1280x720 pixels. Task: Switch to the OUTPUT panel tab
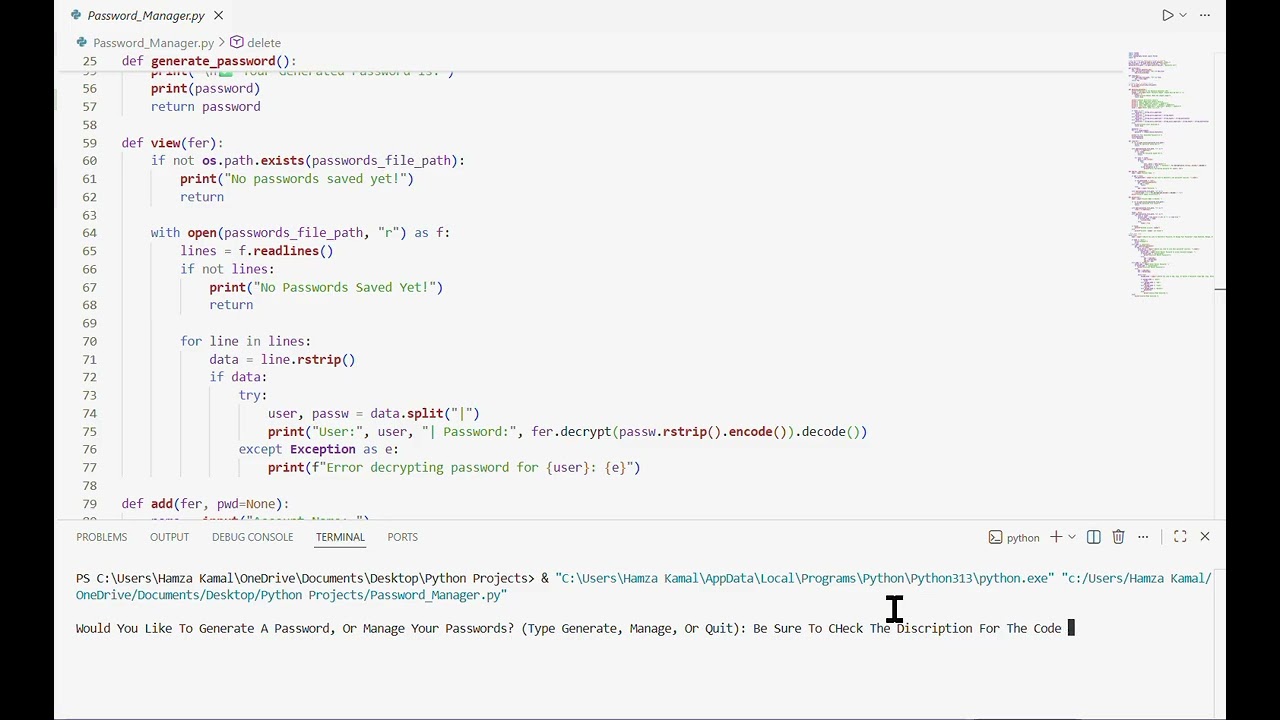point(169,537)
